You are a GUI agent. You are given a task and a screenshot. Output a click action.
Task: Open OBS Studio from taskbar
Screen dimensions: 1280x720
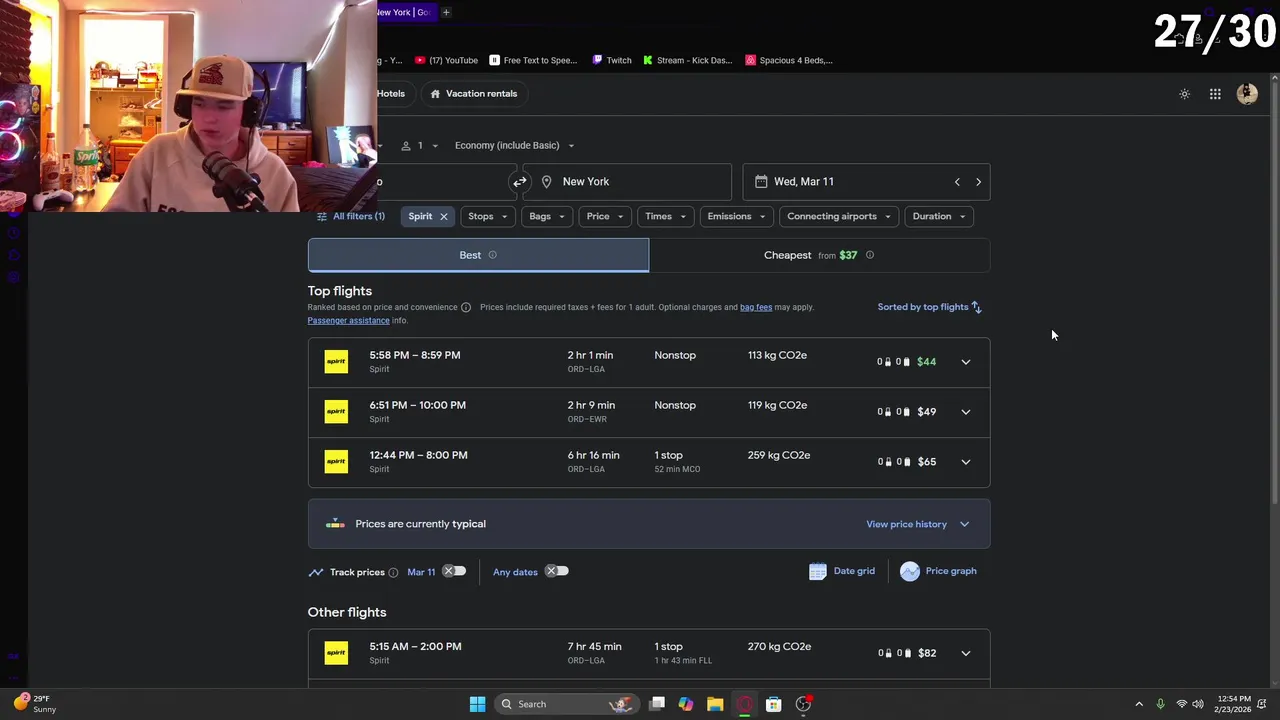coord(803,704)
